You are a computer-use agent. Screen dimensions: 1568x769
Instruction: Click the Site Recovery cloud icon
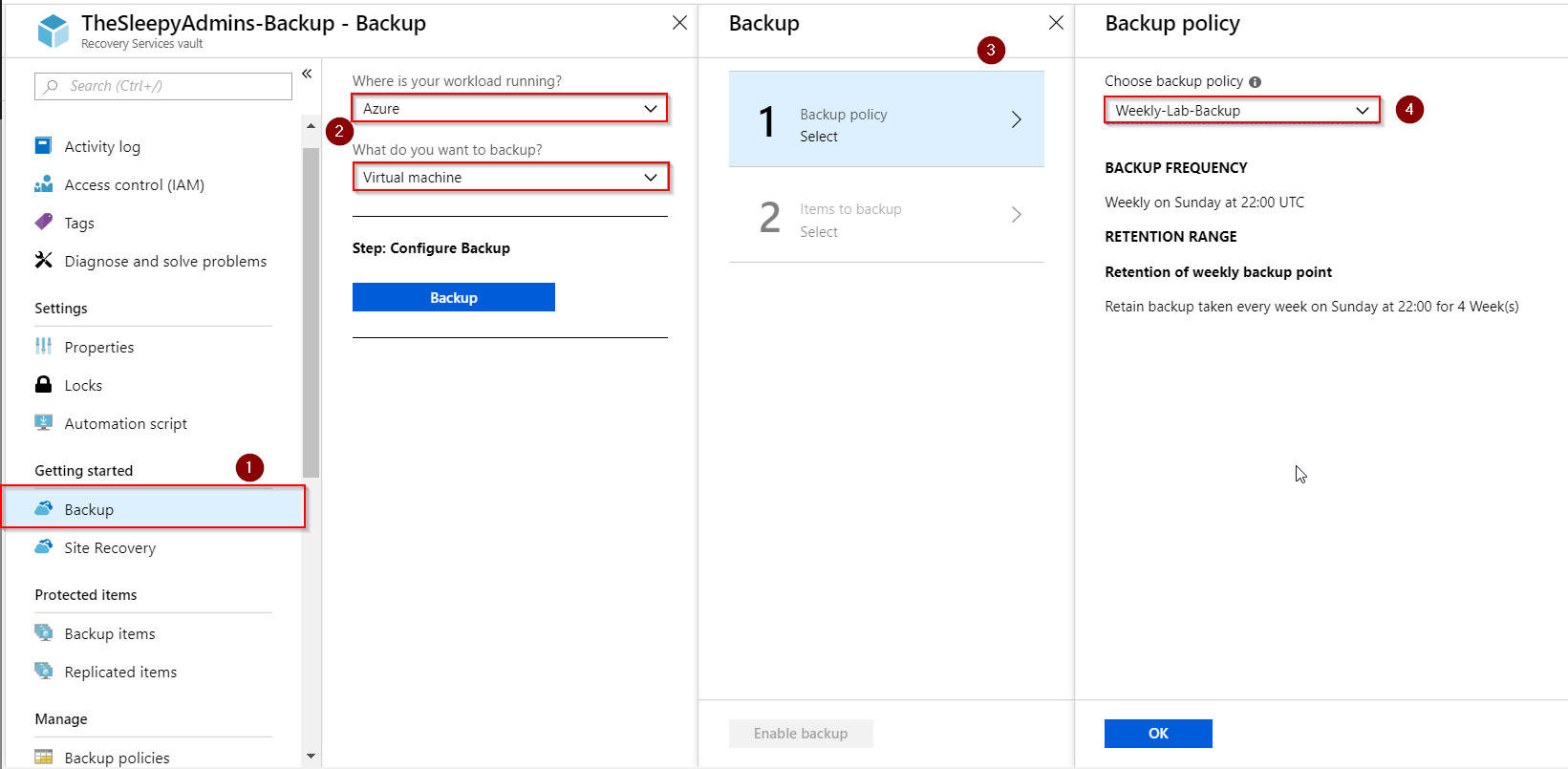(x=43, y=547)
